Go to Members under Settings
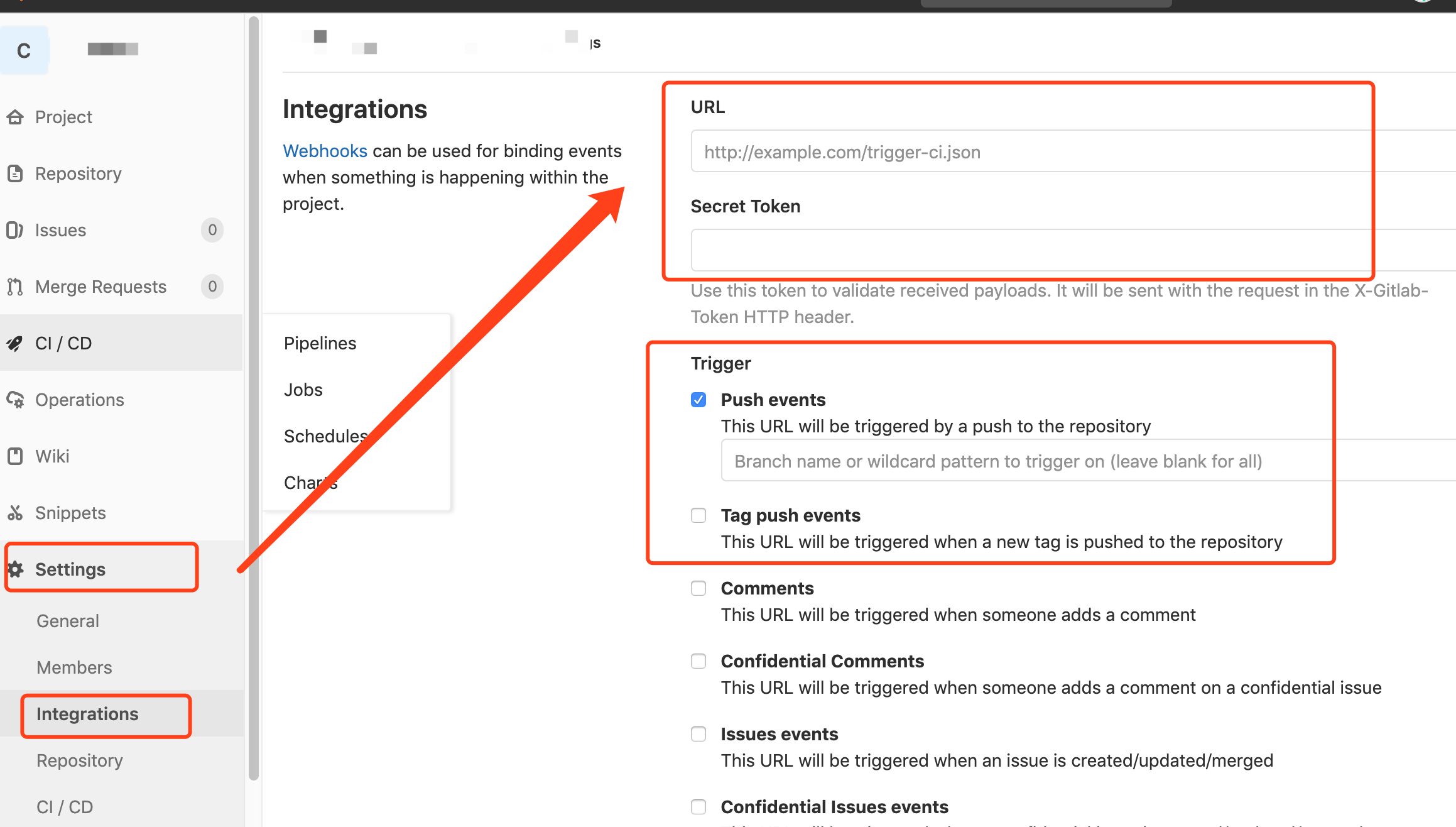This screenshot has width=1456, height=827. pyautogui.click(x=74, y=667)
